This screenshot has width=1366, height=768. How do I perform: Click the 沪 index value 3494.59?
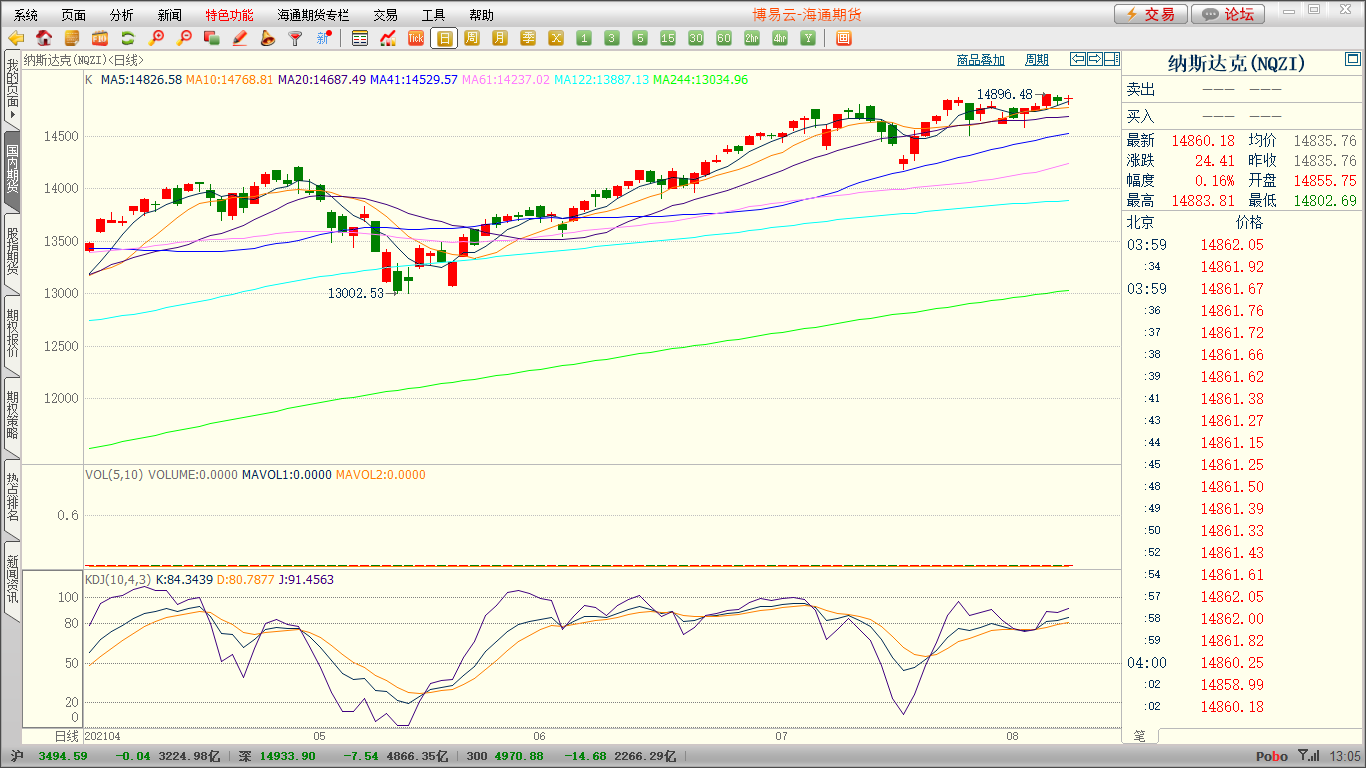coord(62,756)
